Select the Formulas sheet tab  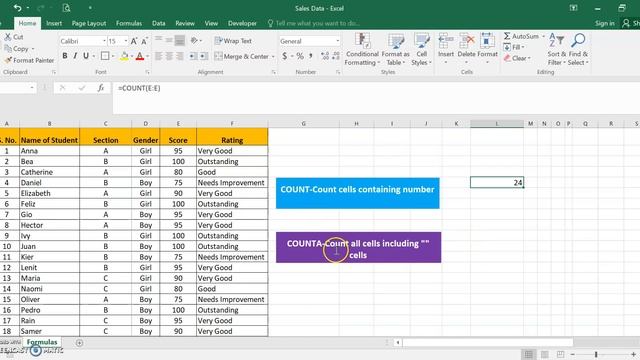pos(42,342)
